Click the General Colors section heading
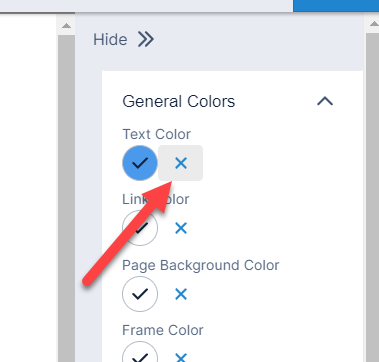 click(x=179, y=101)
